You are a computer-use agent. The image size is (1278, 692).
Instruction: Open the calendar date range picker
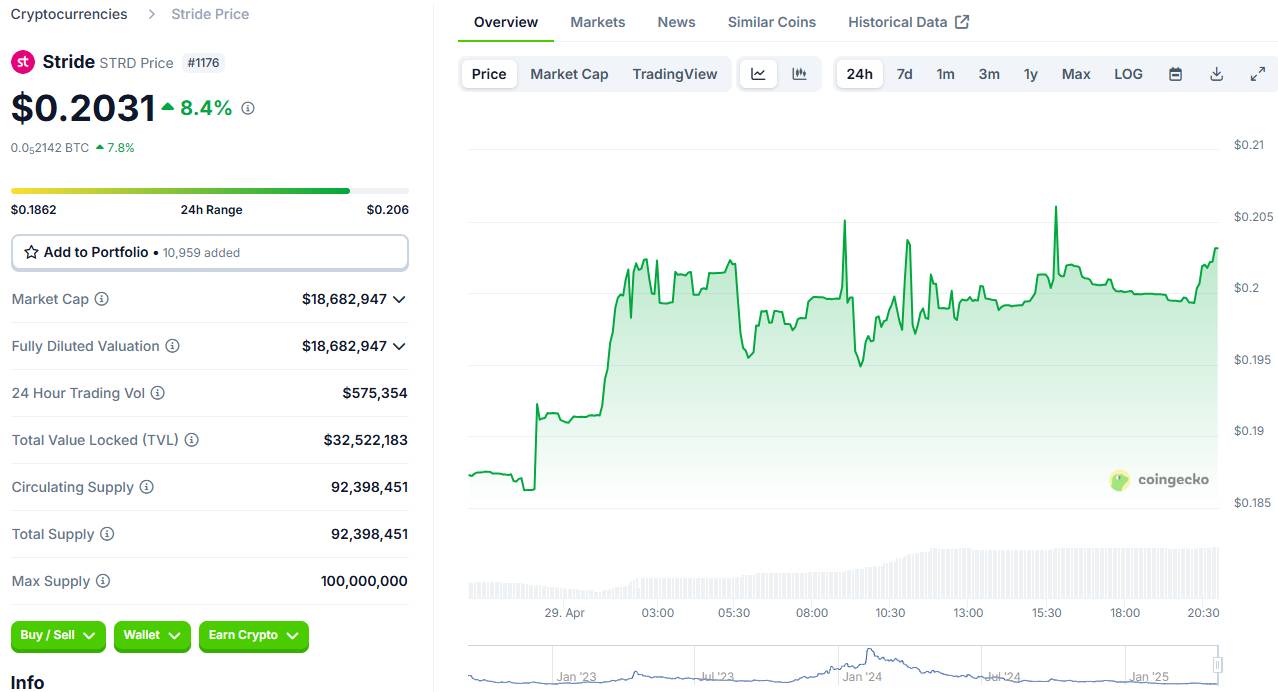coord(1176,74)
